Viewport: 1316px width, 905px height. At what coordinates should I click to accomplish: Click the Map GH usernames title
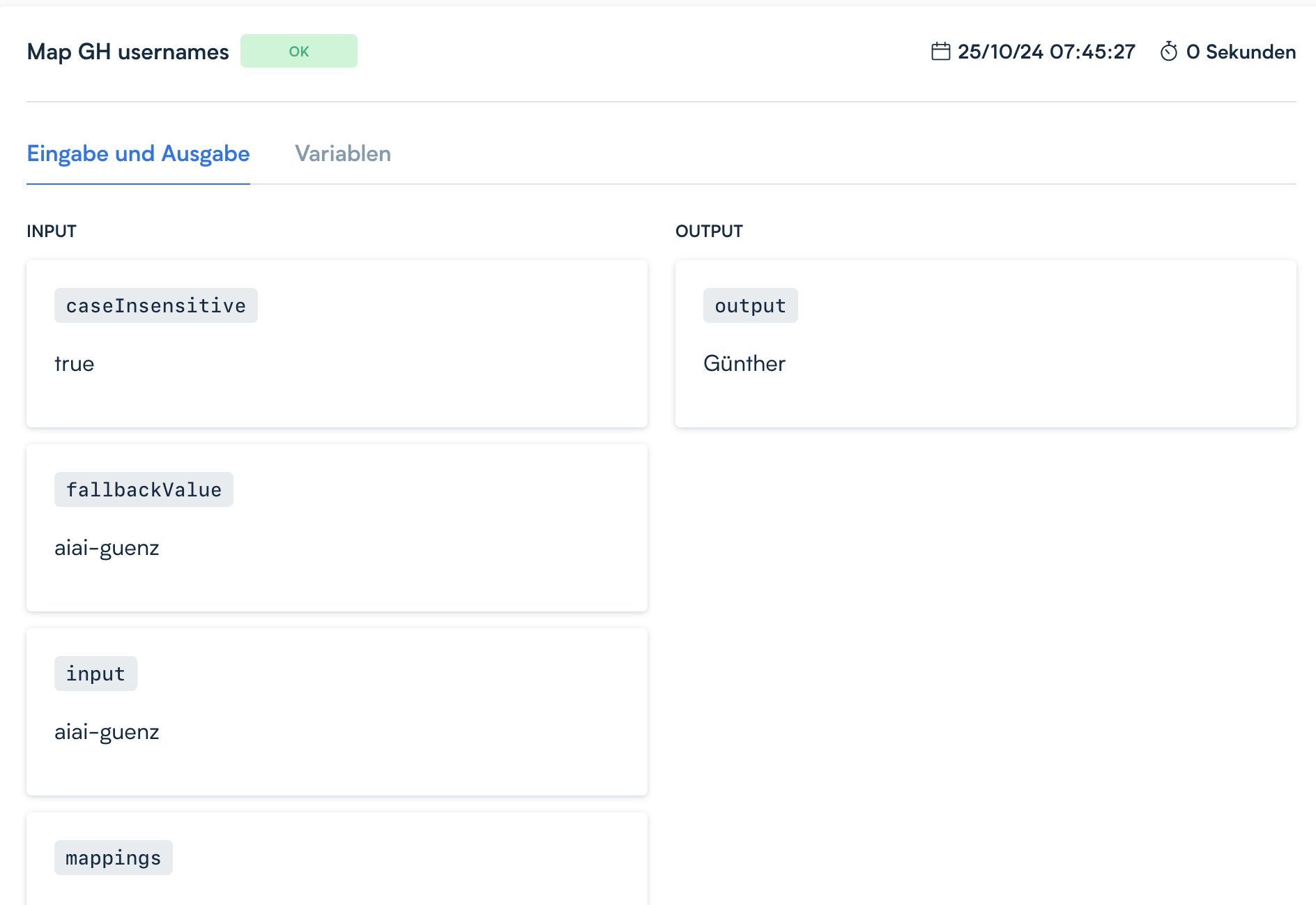coord(128,52)
